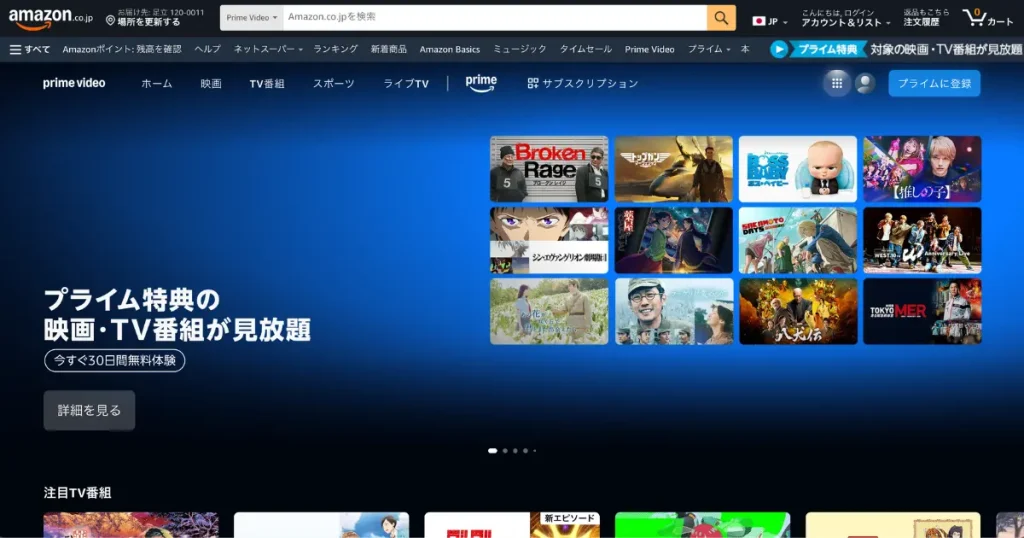Open the Boss Baby thumbnail
1024x538 pixels.
pos(797,169)
